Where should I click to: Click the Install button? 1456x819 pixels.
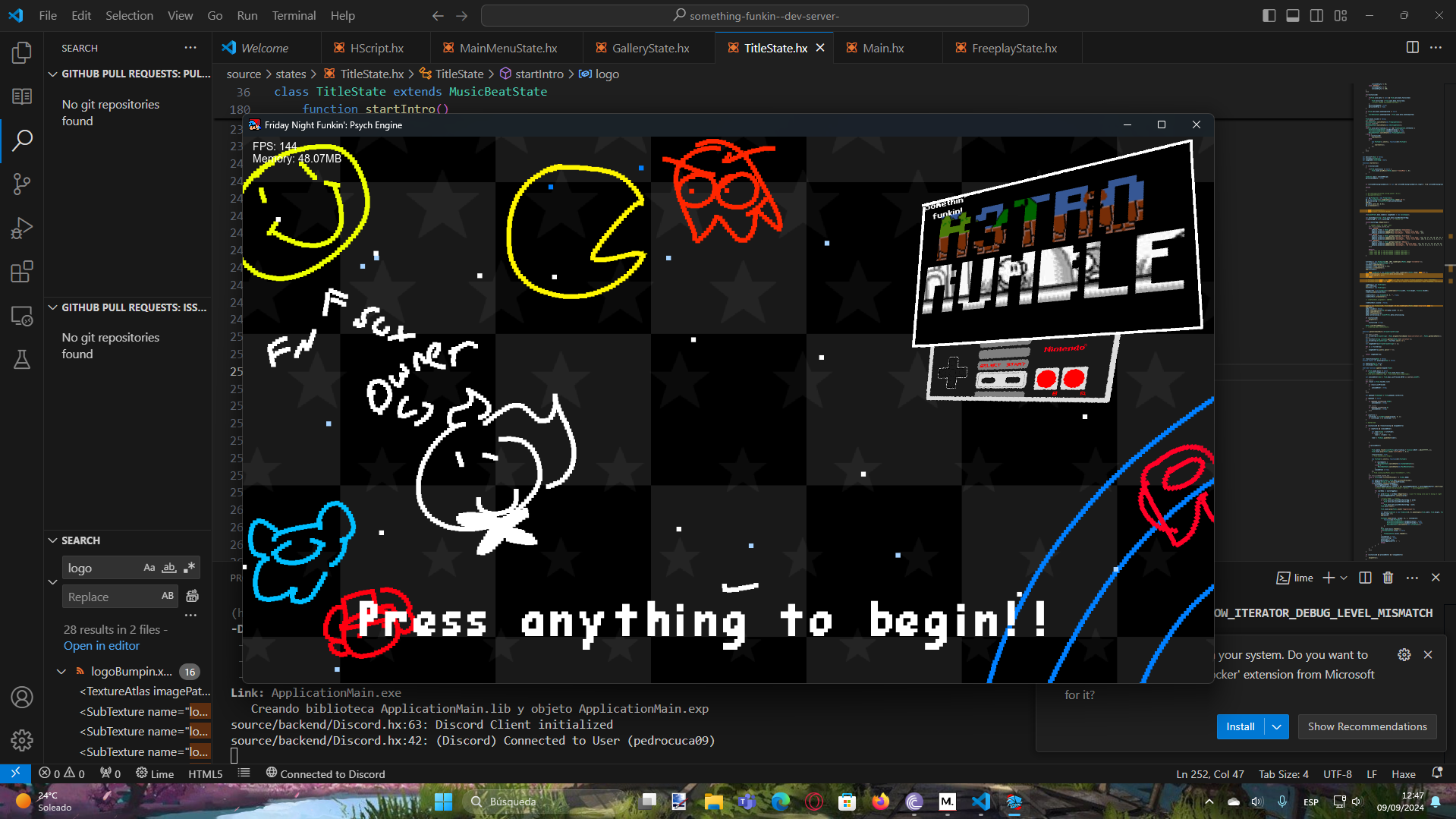point(1241,726)
